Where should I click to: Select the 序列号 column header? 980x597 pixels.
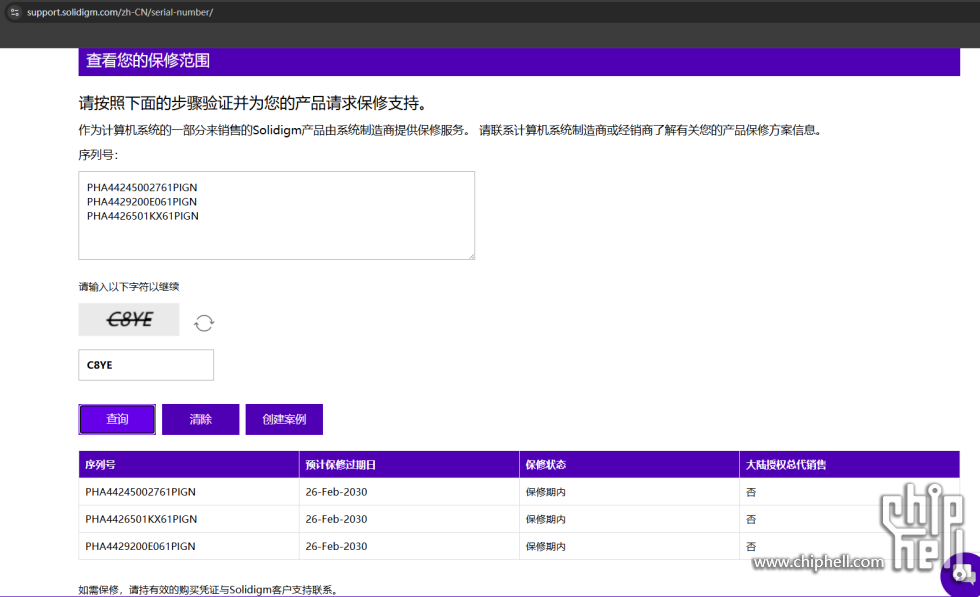point(189,464)
